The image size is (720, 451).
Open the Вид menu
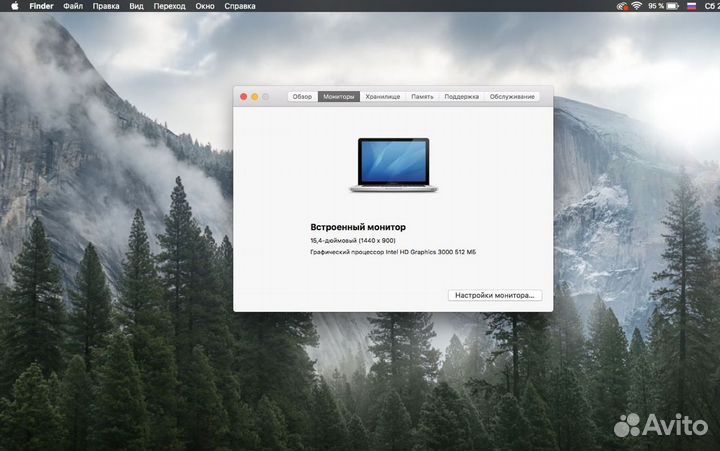point(136,6)
